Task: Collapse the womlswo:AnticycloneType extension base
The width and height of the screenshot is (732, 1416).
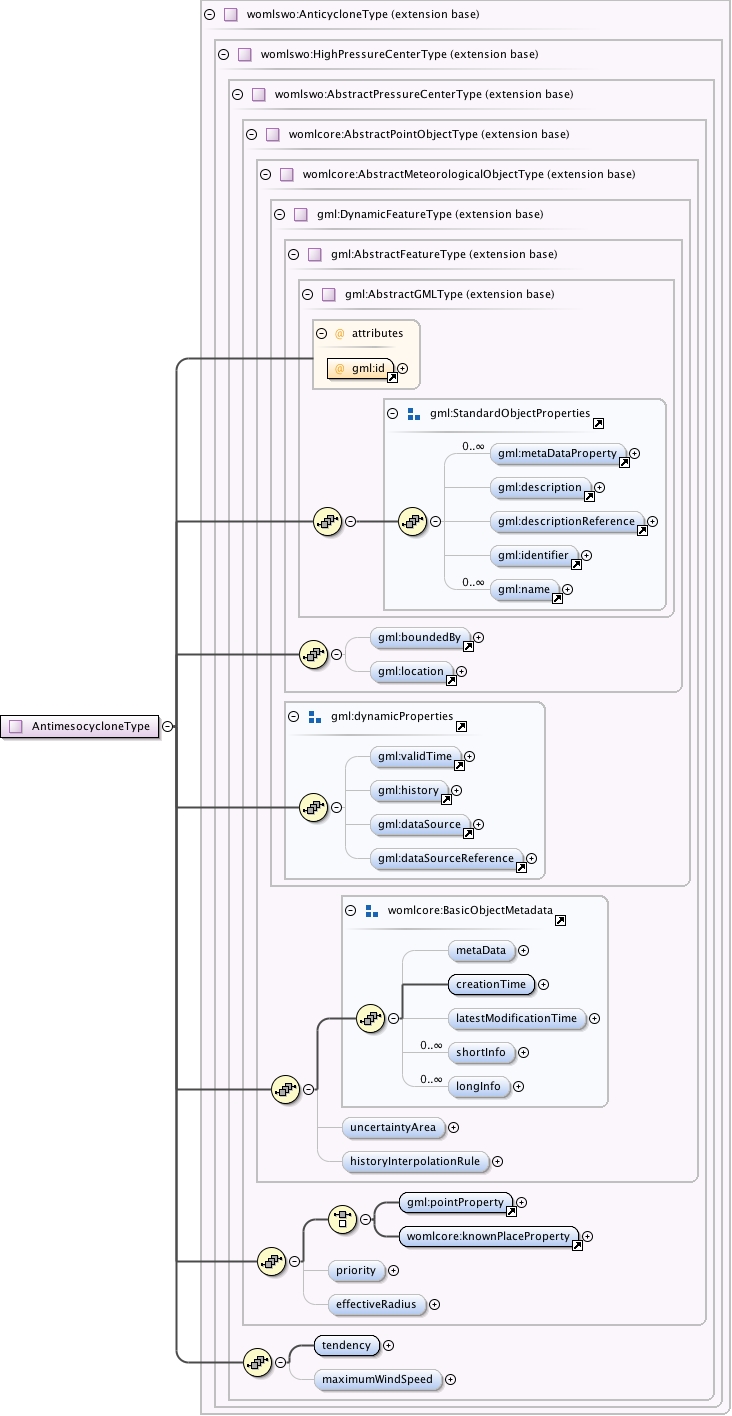Action: [x=209, y=15]
